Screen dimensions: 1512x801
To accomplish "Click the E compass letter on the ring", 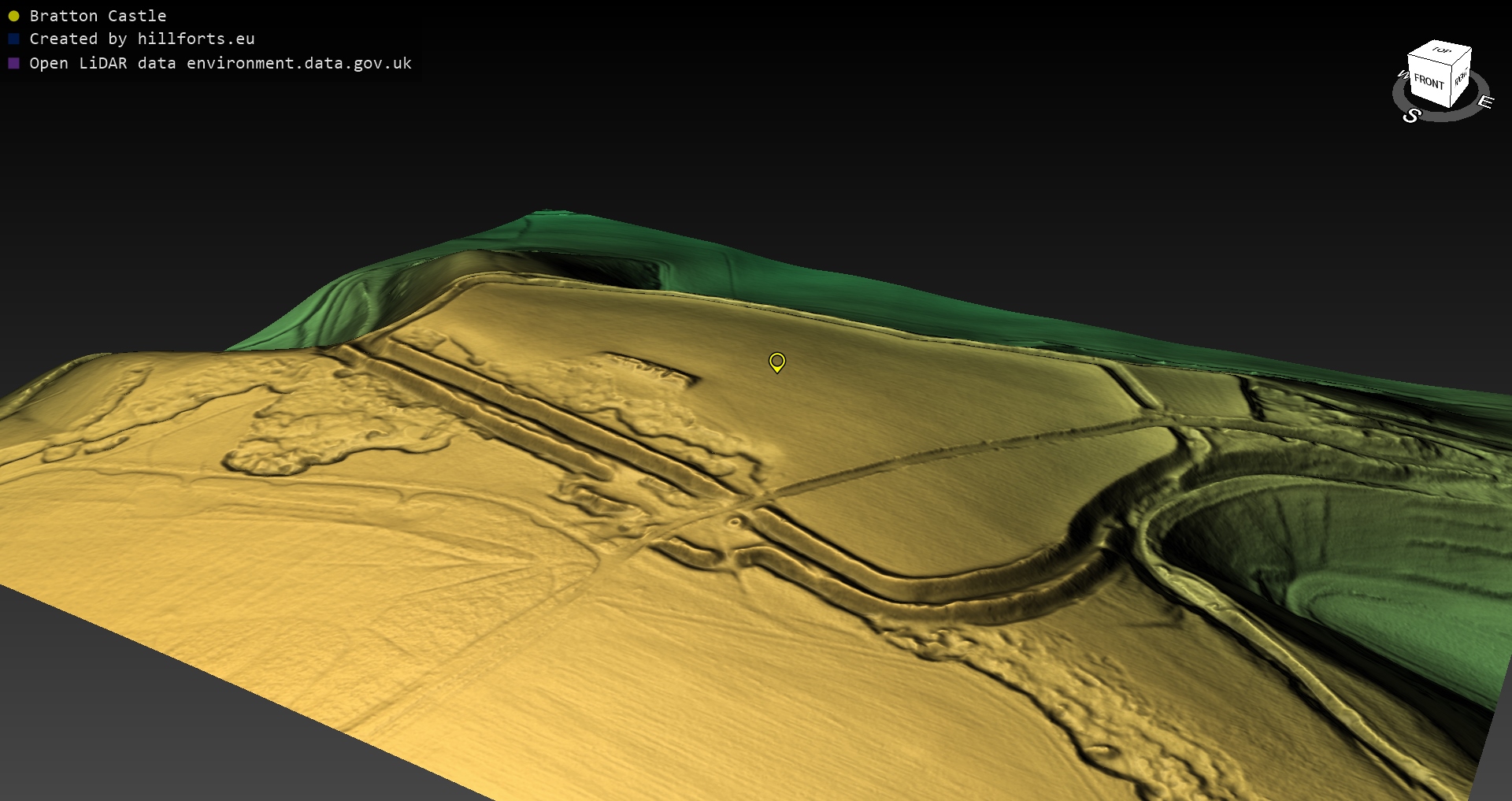I will click(1485, 102).
